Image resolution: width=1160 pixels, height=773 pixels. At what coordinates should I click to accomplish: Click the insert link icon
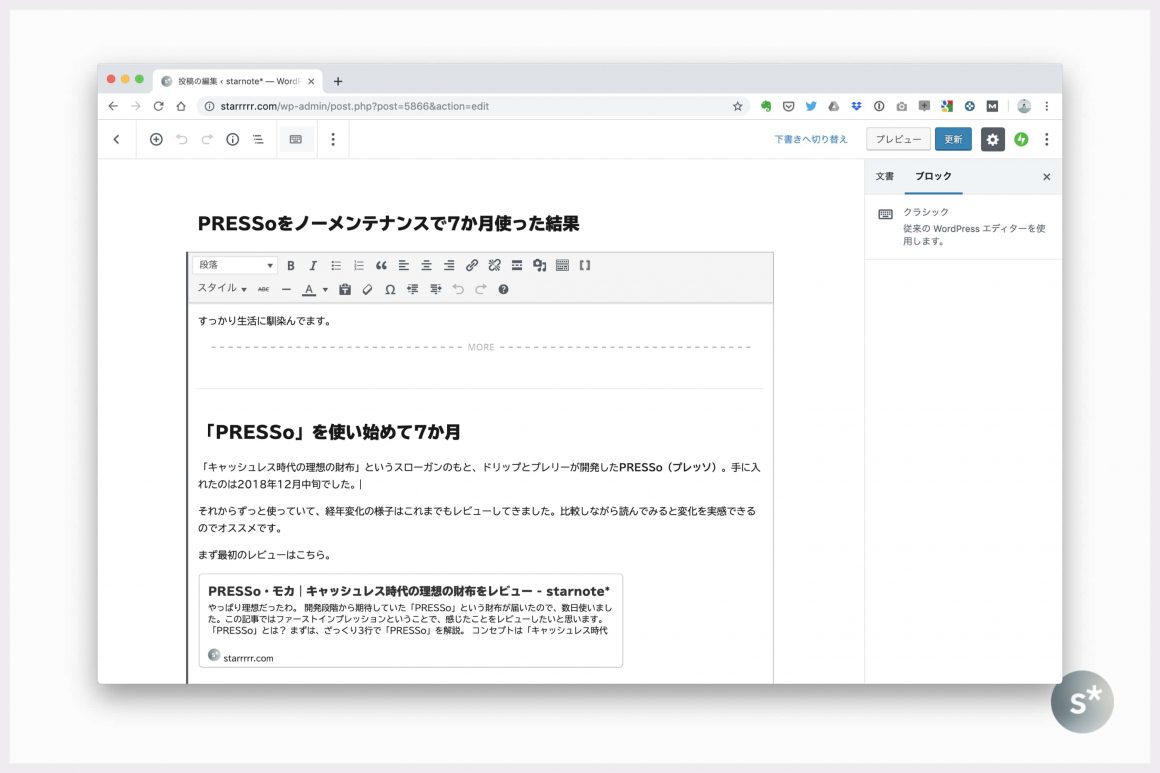tap(472, 266)
